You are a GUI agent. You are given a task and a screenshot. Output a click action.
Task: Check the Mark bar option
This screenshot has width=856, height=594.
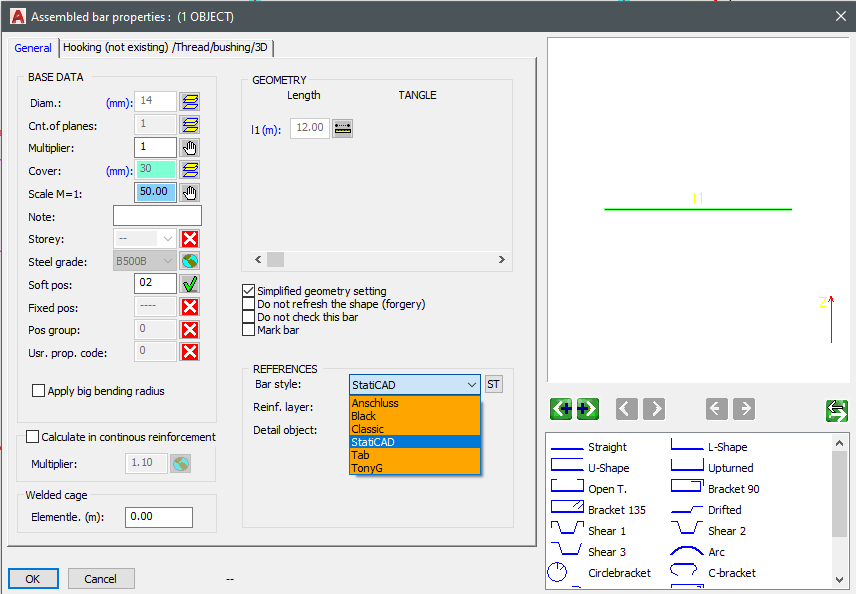248,330
